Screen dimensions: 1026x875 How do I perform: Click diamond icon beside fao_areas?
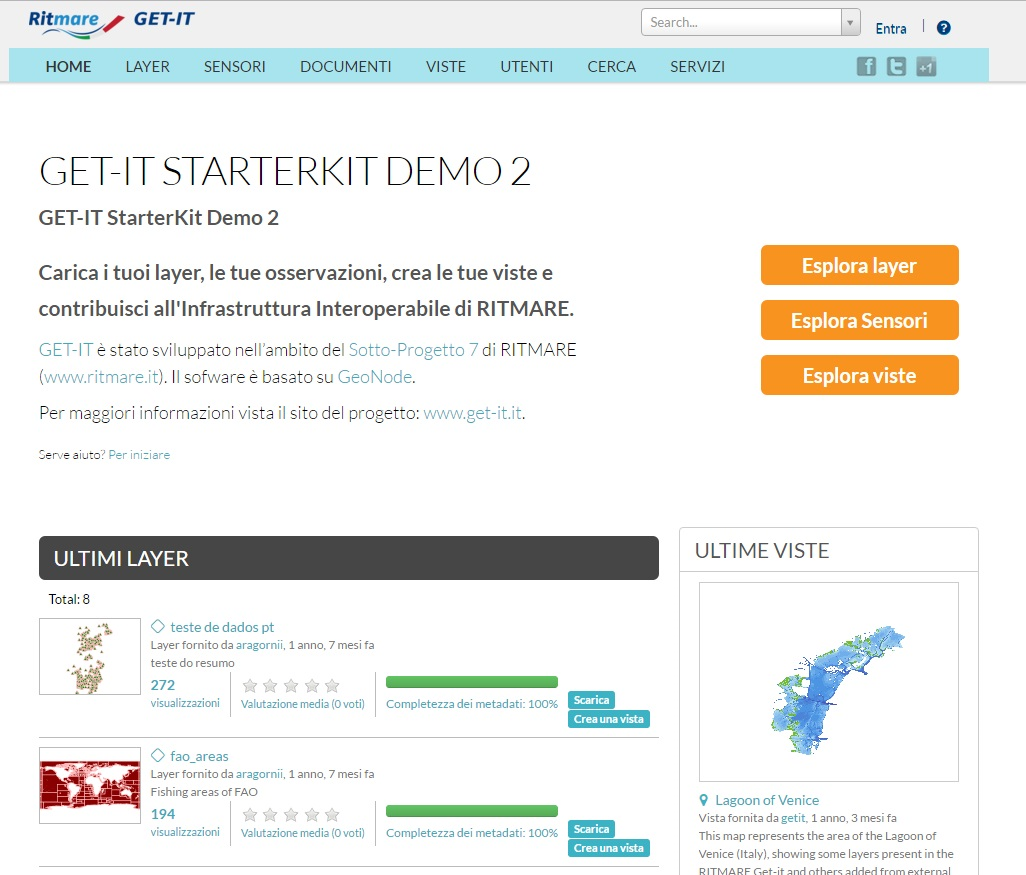[158, 755]
